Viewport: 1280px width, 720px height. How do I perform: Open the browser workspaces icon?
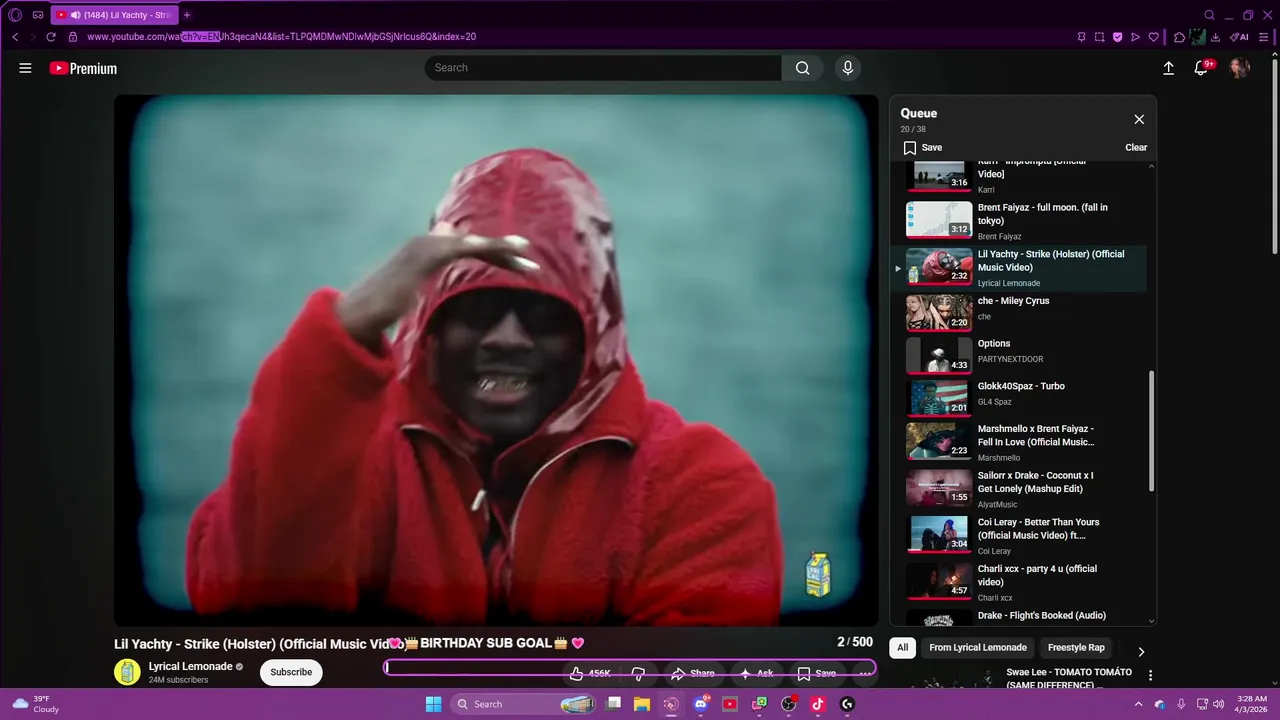click(x=38, y=15)
